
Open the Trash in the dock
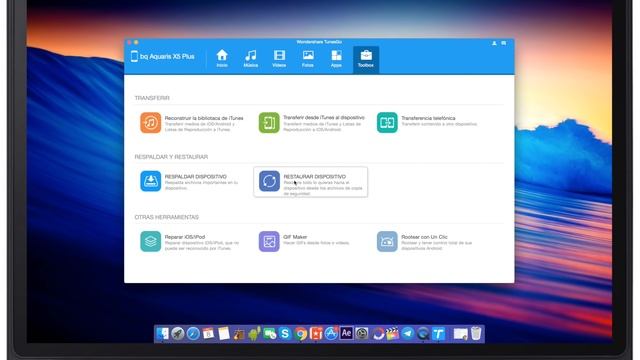(x=476, y=333)
